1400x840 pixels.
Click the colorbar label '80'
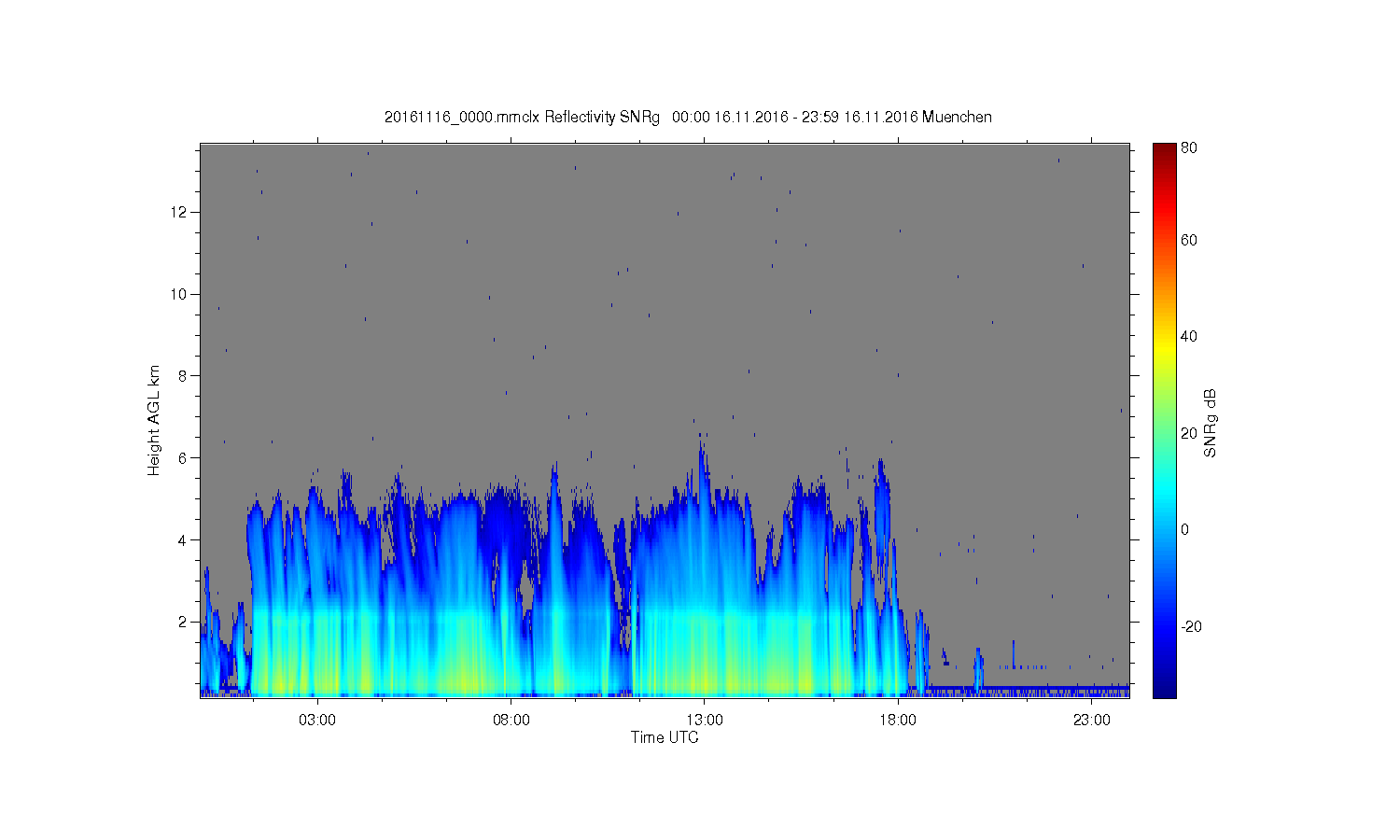click(x=1189, y=147)
